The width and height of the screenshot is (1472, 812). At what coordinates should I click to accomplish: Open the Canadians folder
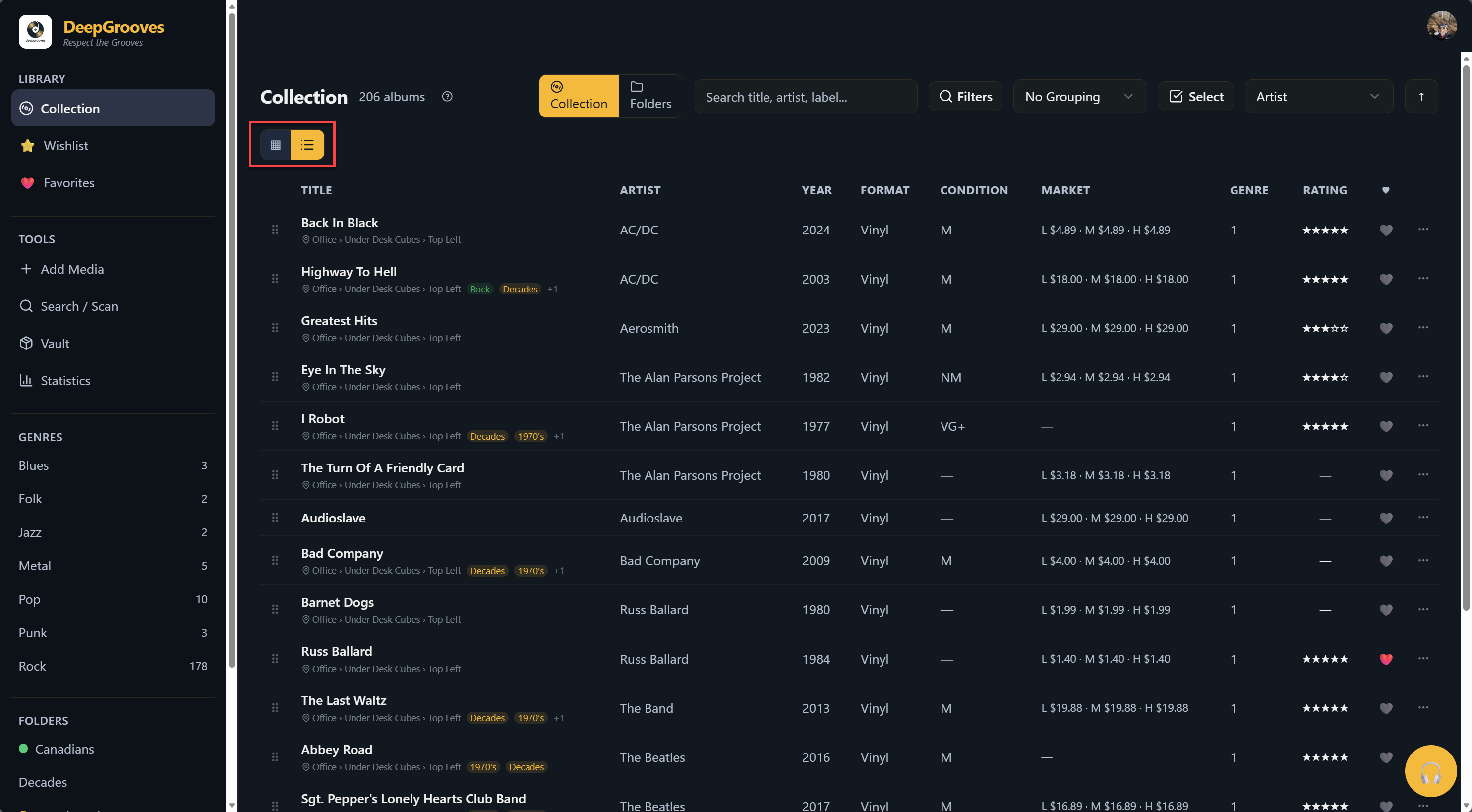pos(113,749)
